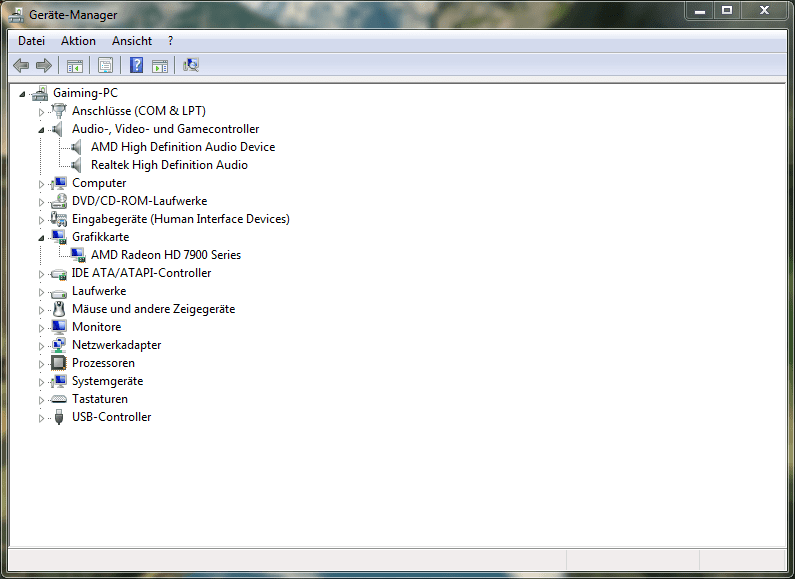Click the Grafikkarte display adapter icon
The image size is (795, 579).
59,237
